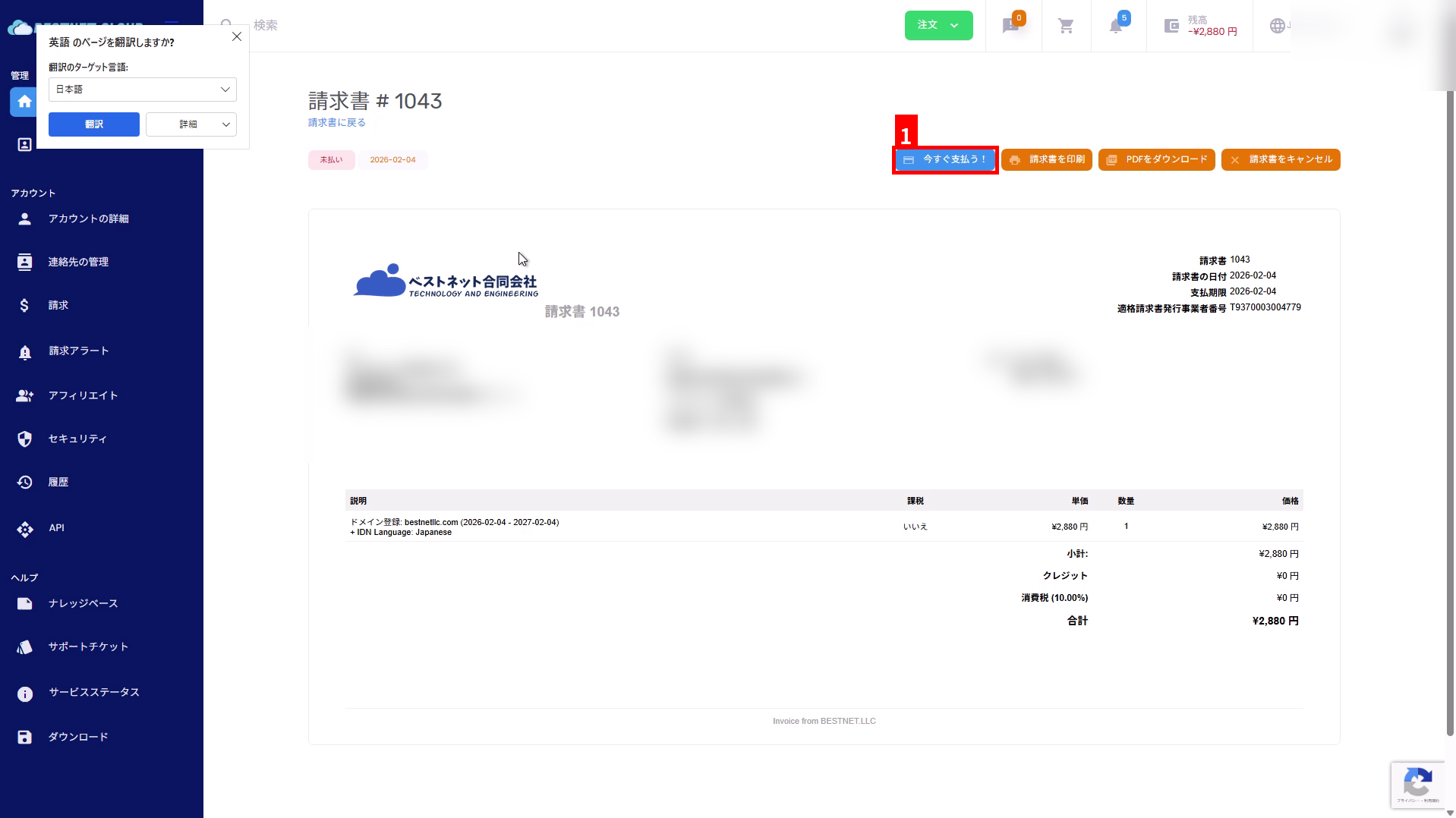Open the messages chat icon

click(1010, 27)
